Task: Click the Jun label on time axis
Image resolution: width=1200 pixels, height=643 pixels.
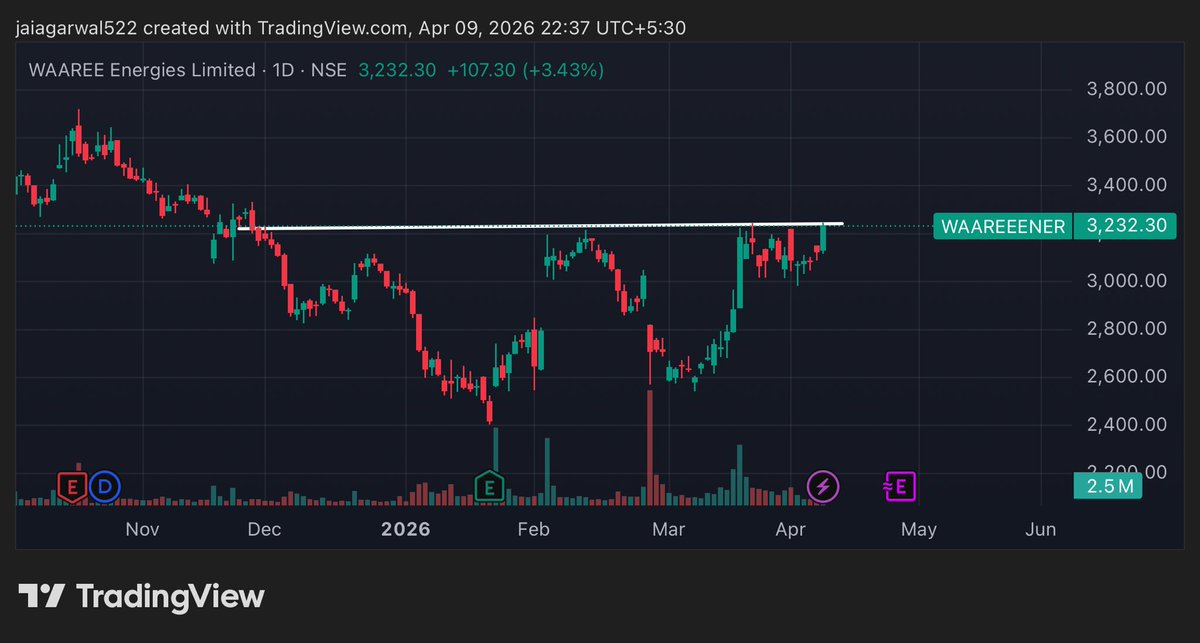Action: click(1040, 529)
